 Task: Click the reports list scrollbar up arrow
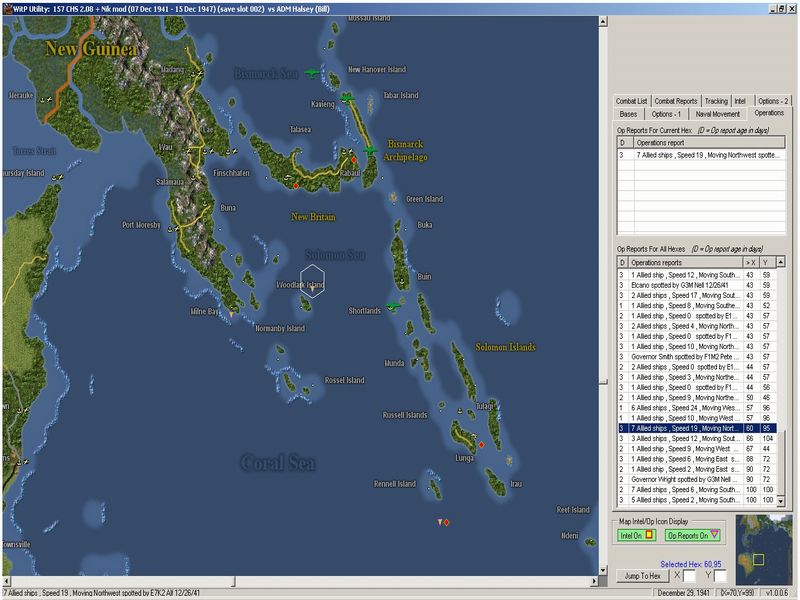780,262
